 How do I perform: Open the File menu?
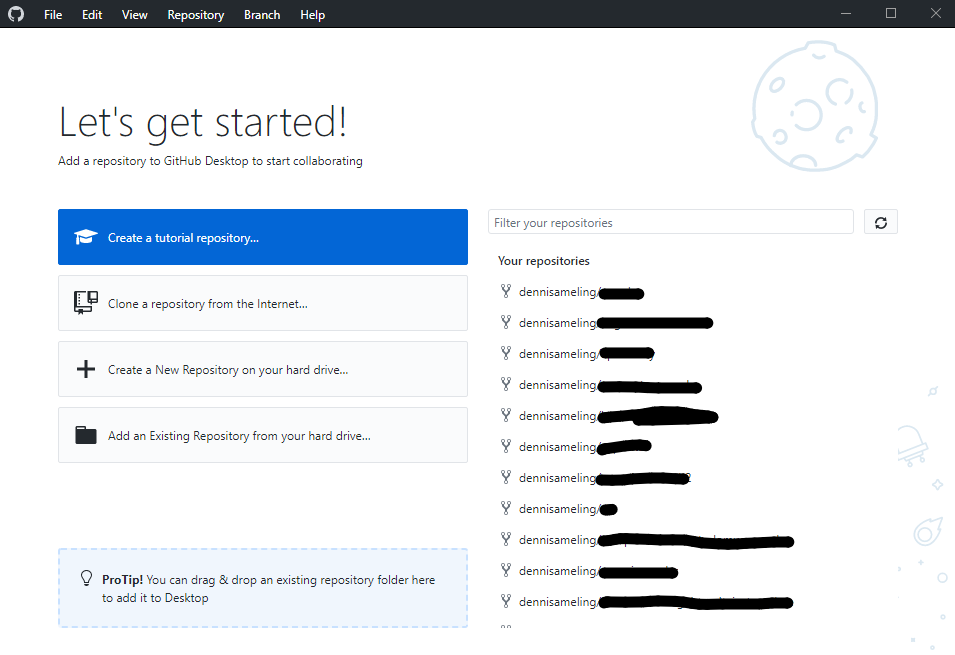pyautogui.click(x=53, y=15)
